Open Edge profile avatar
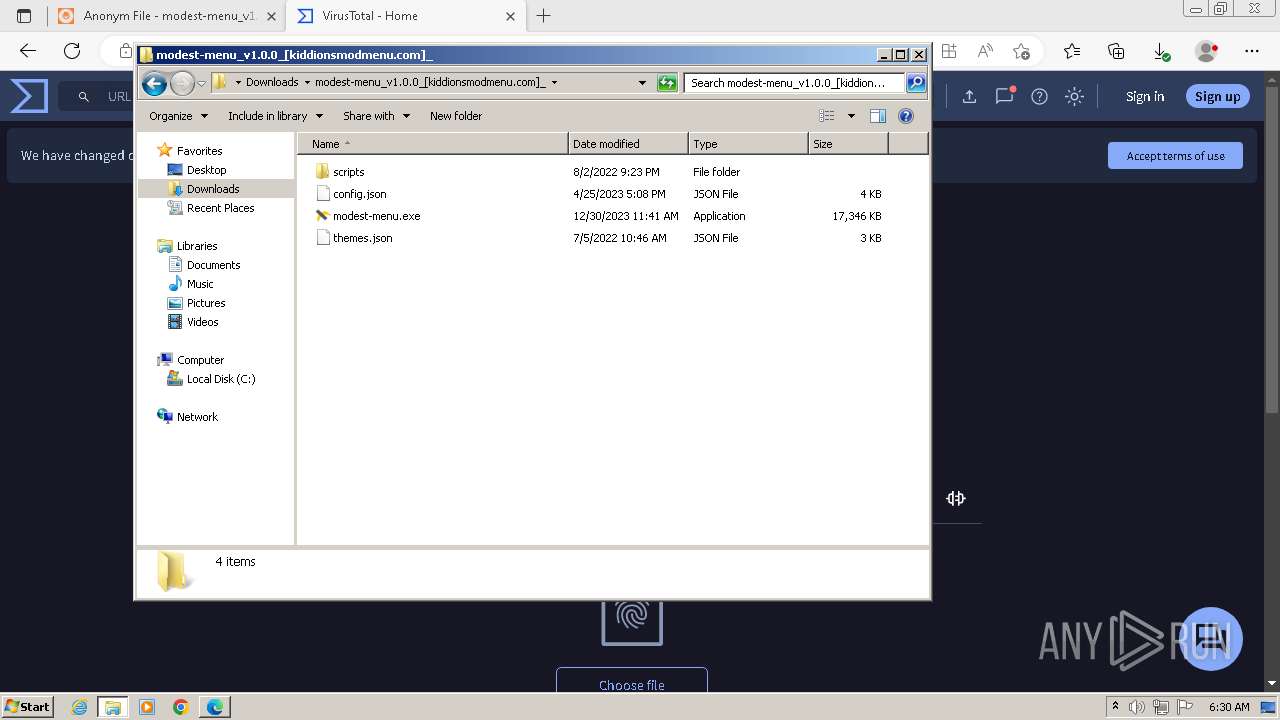 1207,51
